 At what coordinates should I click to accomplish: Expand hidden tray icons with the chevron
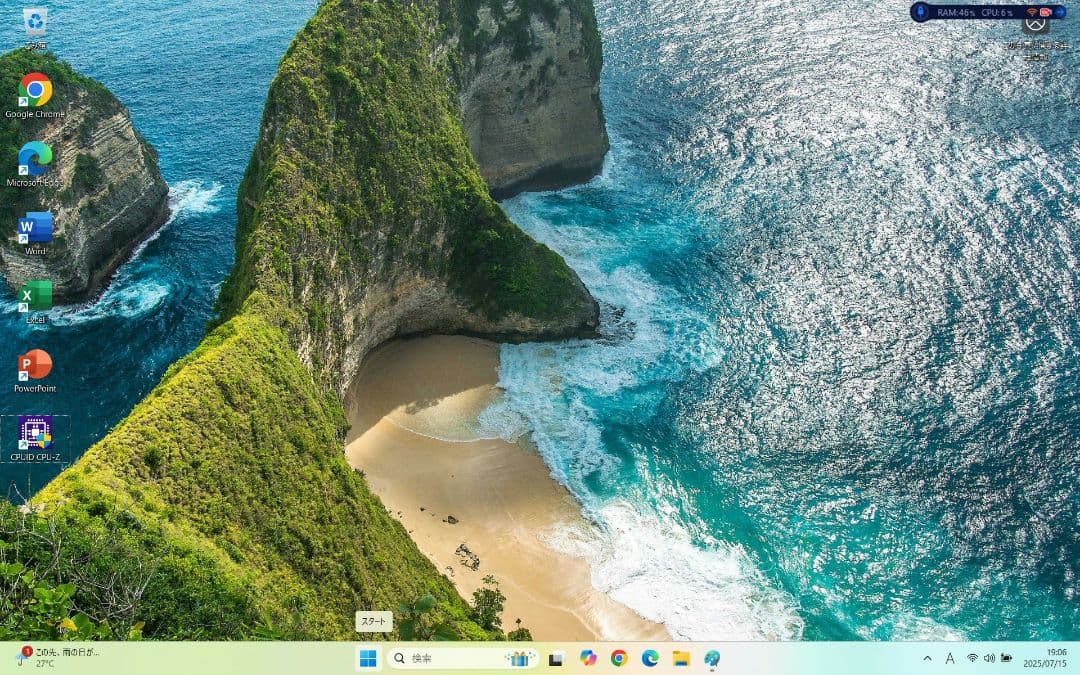click(928, 659)
